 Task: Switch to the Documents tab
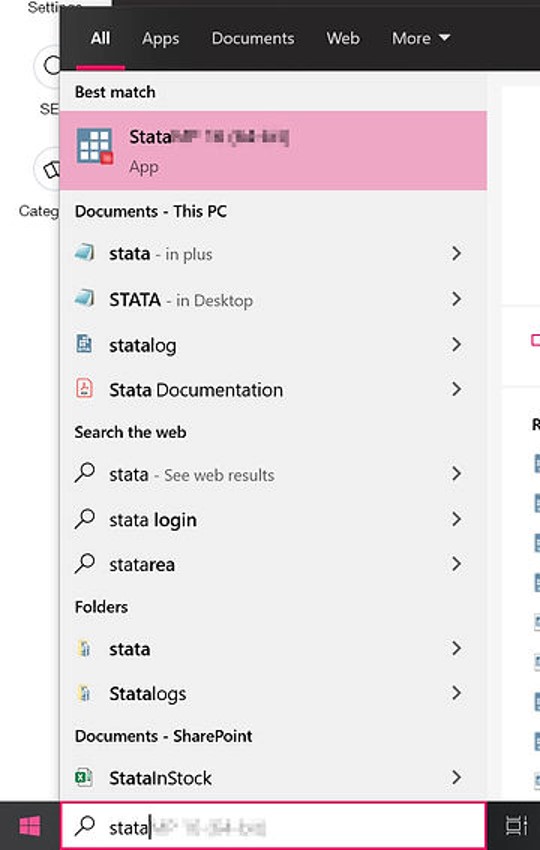[253, 38]
